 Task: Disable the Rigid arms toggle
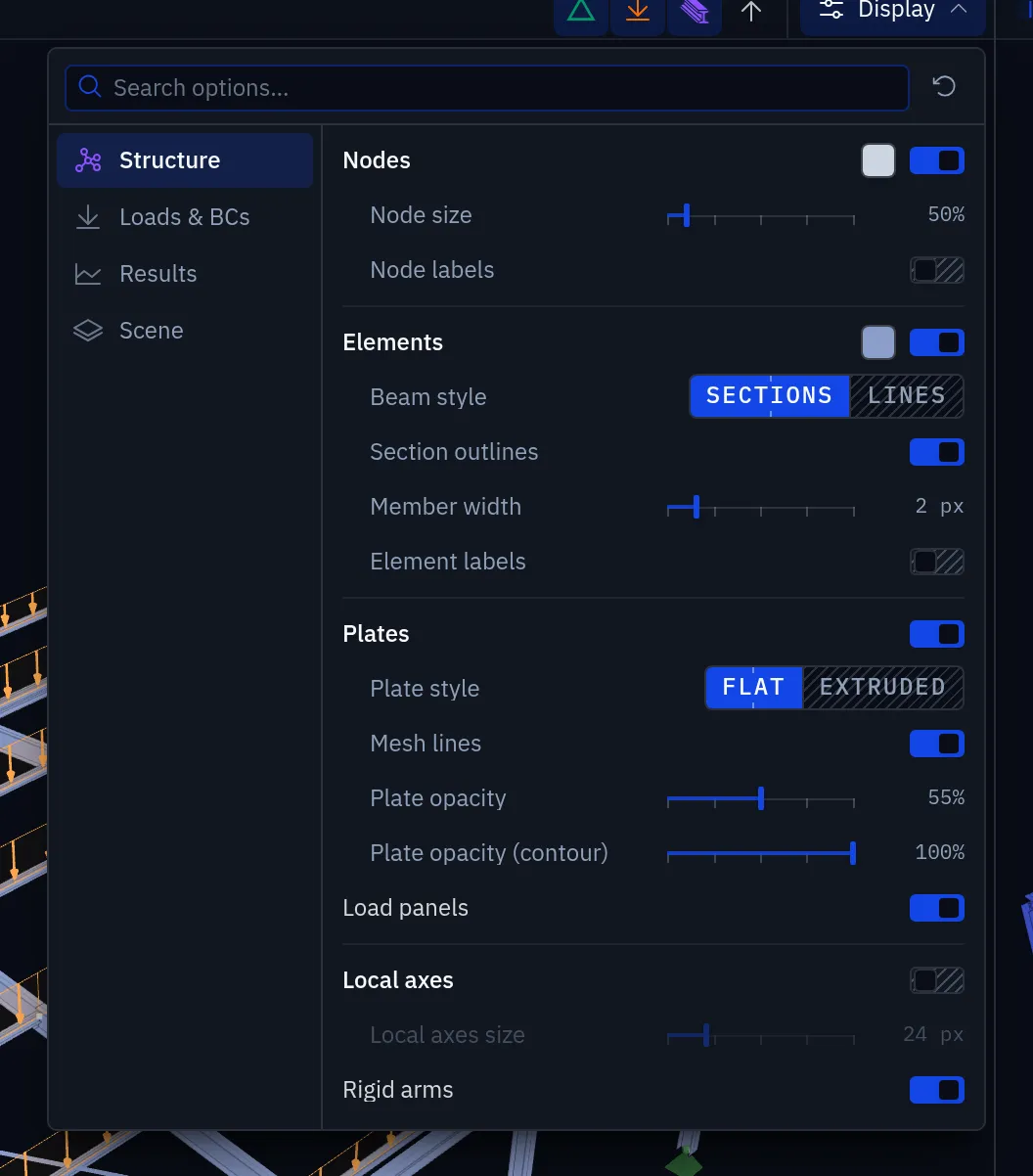coord(937,1090)
